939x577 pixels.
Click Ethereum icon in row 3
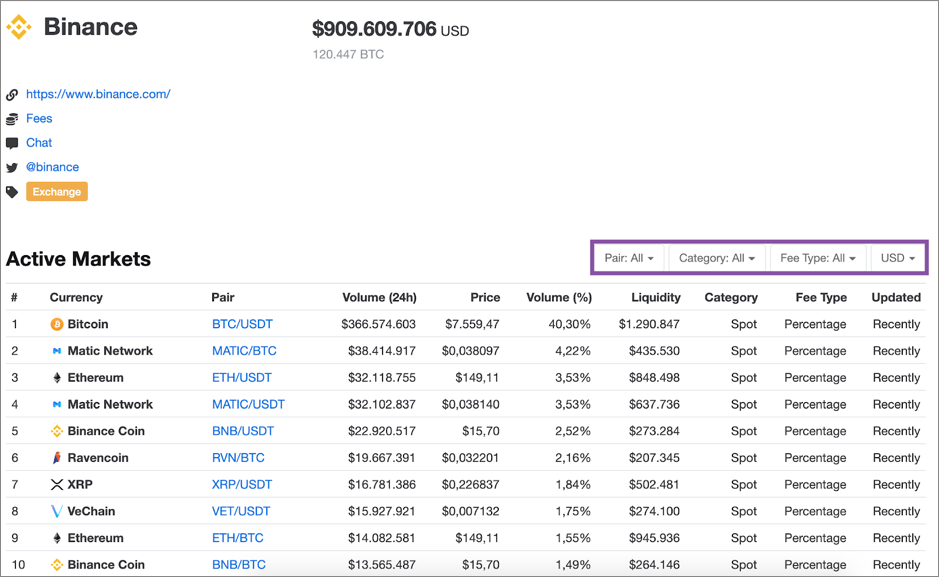57,378
